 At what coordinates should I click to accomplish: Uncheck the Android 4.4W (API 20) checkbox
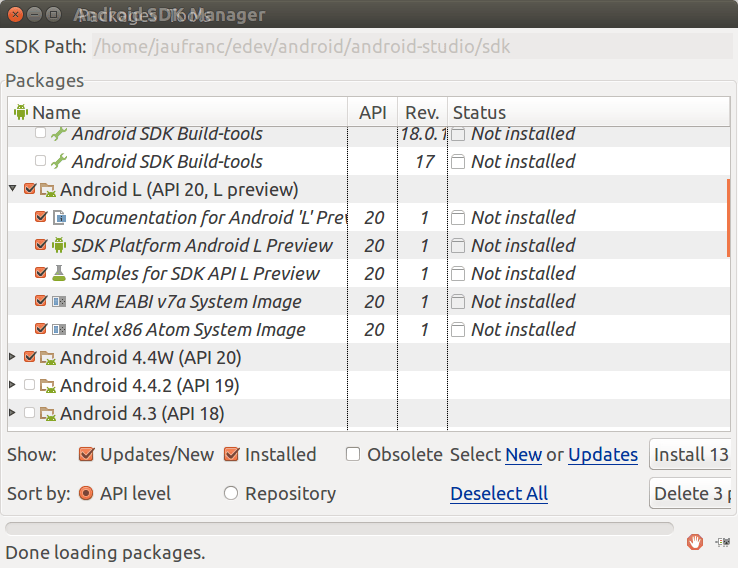30,357
